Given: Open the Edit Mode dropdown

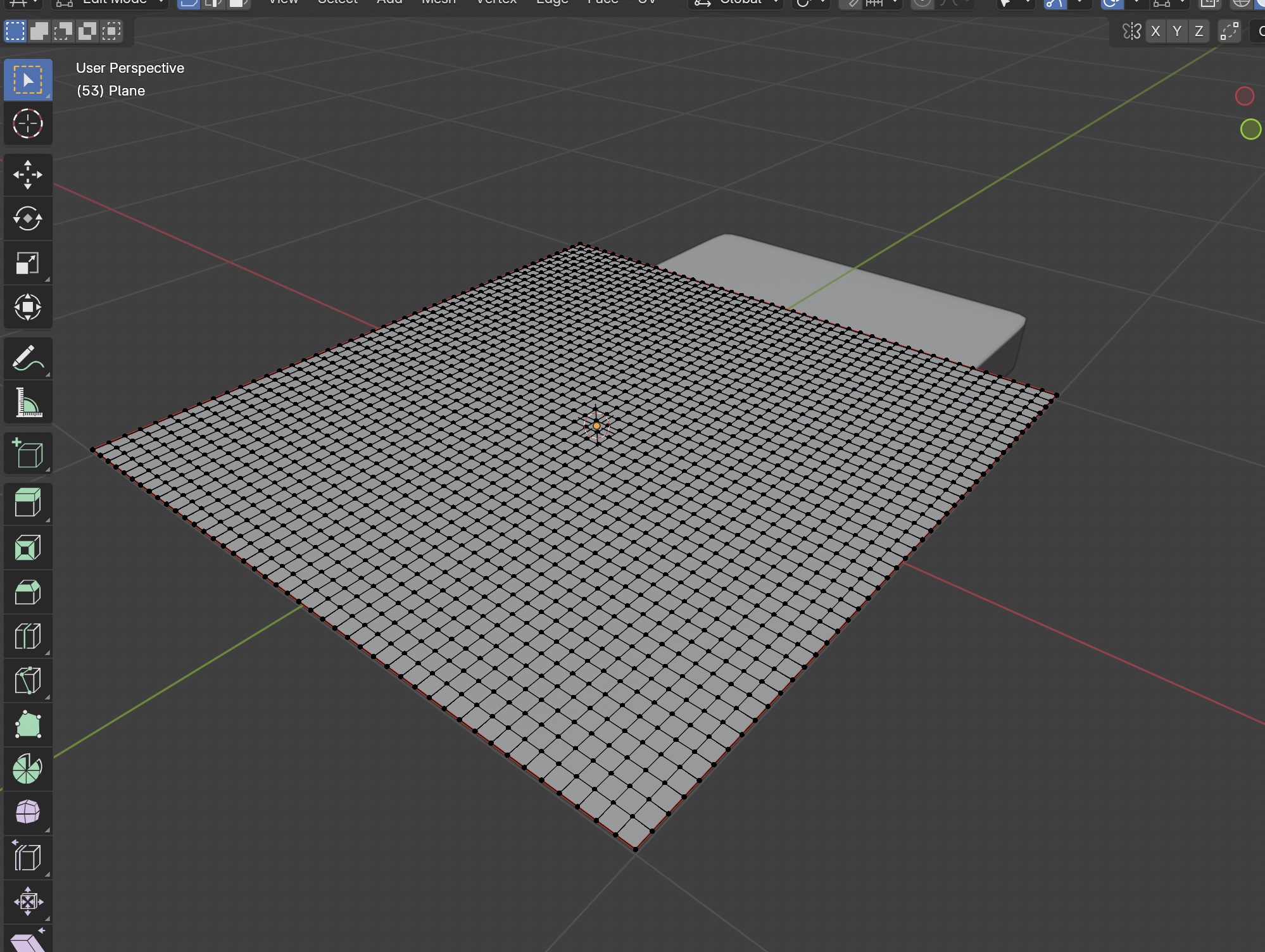Looking at the screenshot, I should 109,3.
